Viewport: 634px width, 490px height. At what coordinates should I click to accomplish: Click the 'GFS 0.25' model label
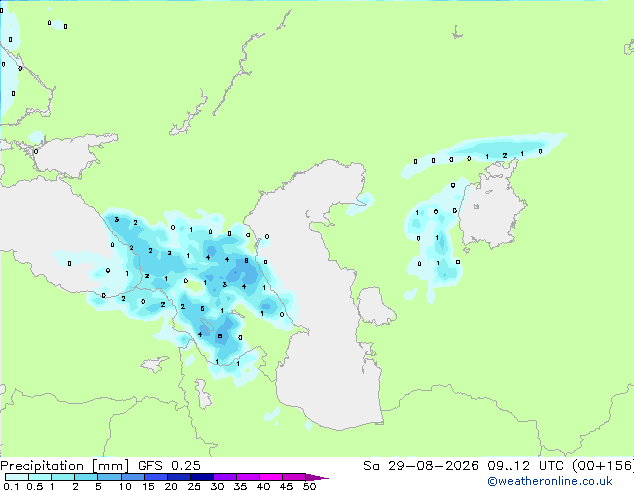coord(169,466)
